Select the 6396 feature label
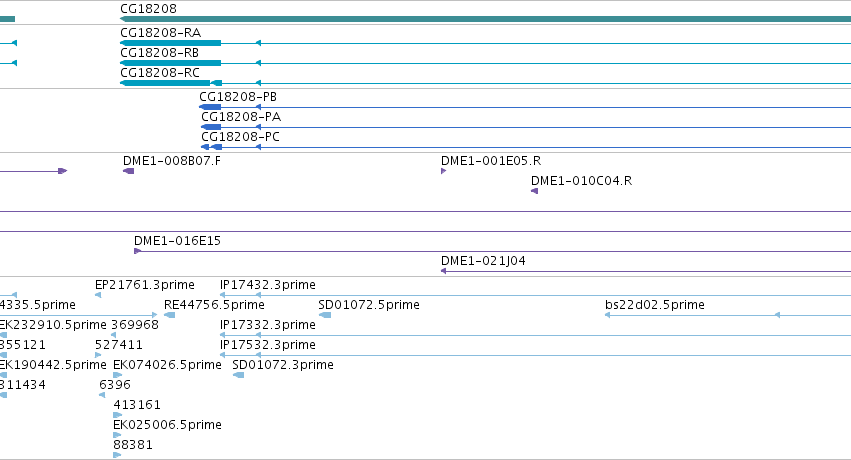 (x=115, y=385)
